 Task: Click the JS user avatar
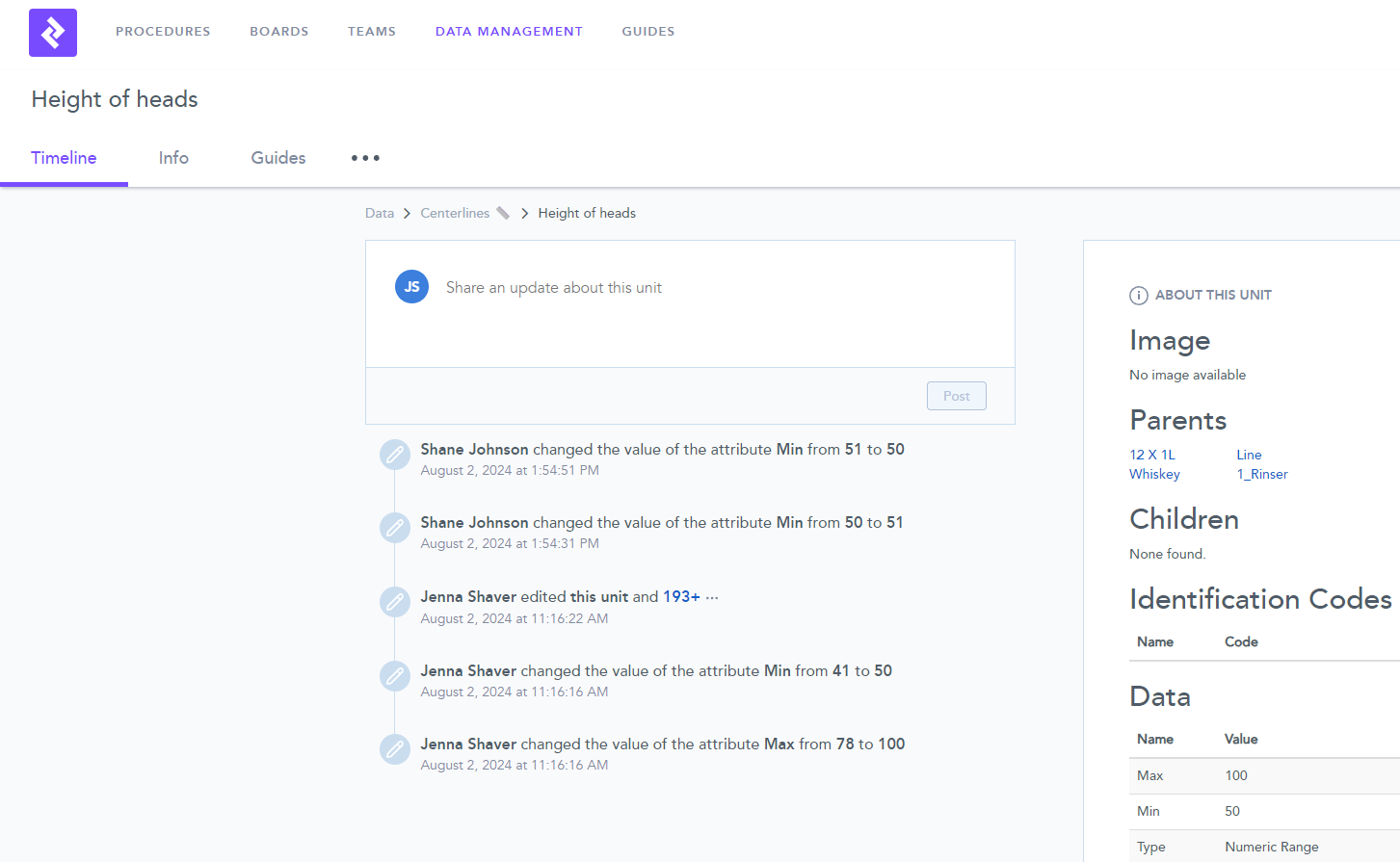[411, 287]
